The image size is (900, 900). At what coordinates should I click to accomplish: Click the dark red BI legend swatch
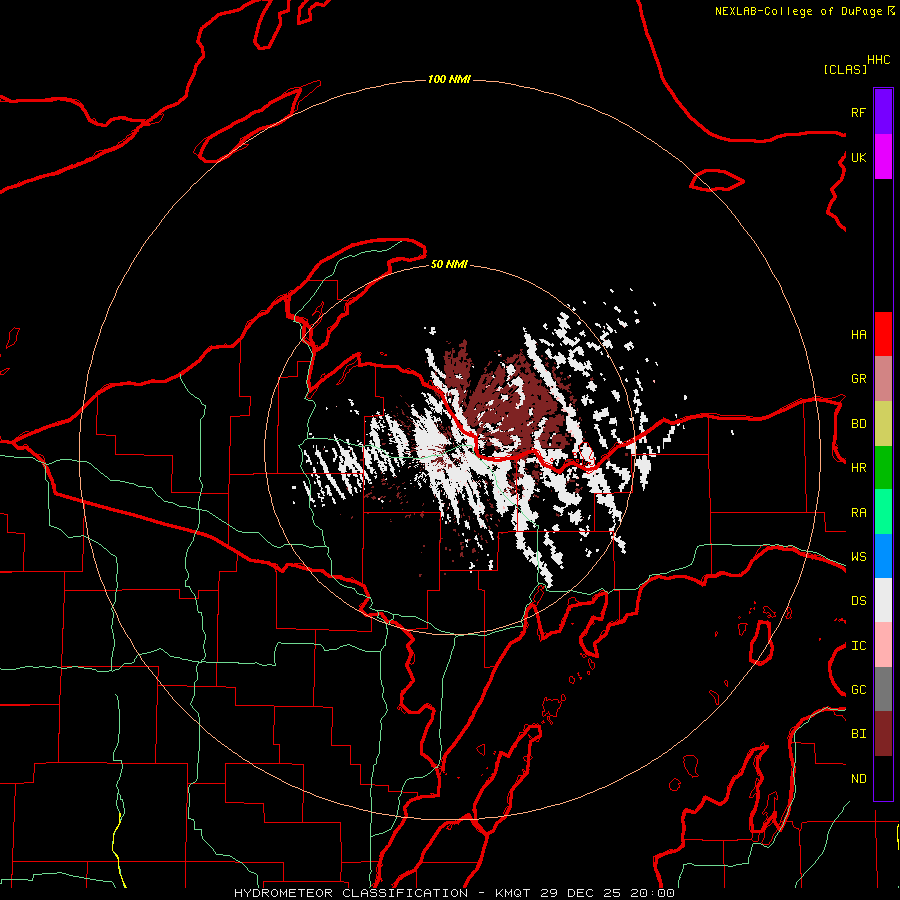point(883,734)
